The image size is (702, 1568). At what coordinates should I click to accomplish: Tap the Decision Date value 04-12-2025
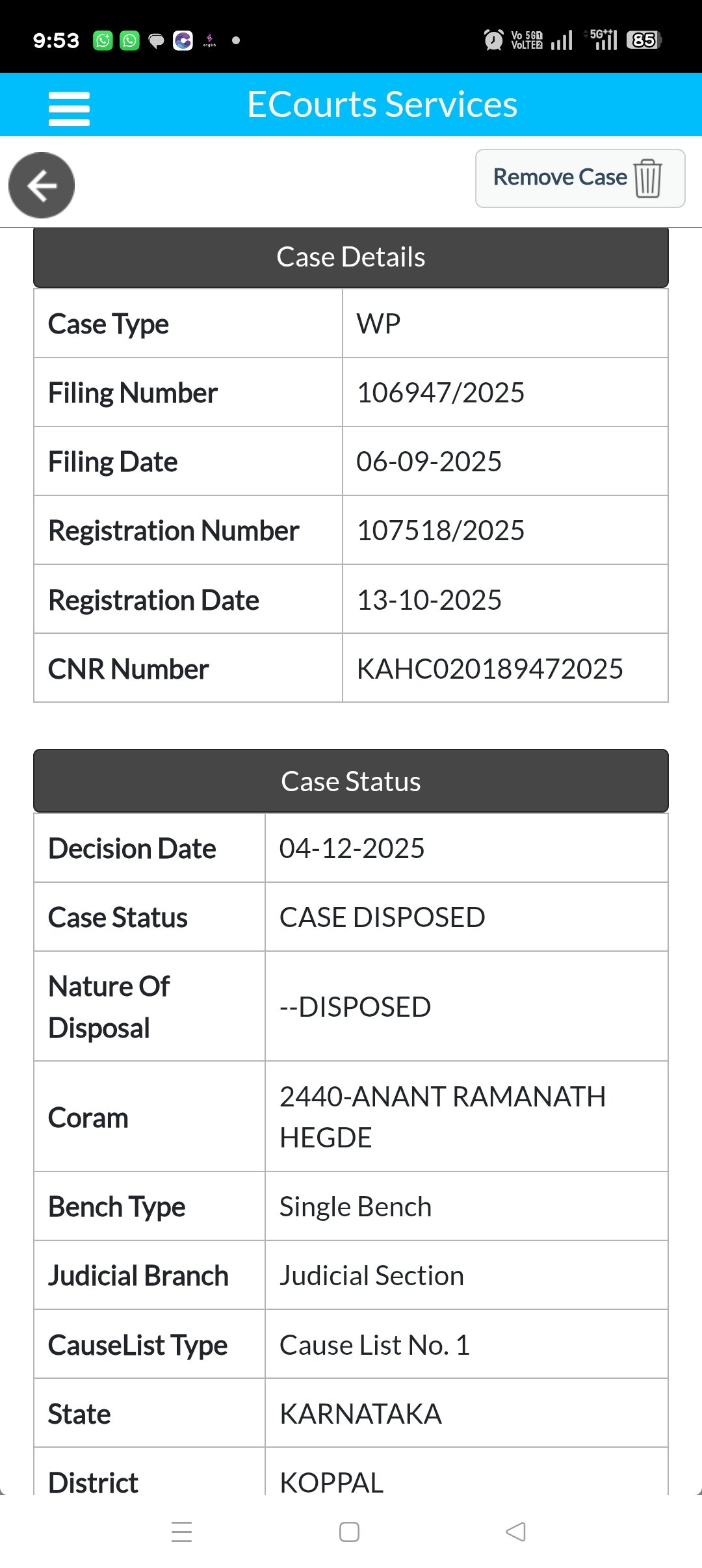(352, 848)
